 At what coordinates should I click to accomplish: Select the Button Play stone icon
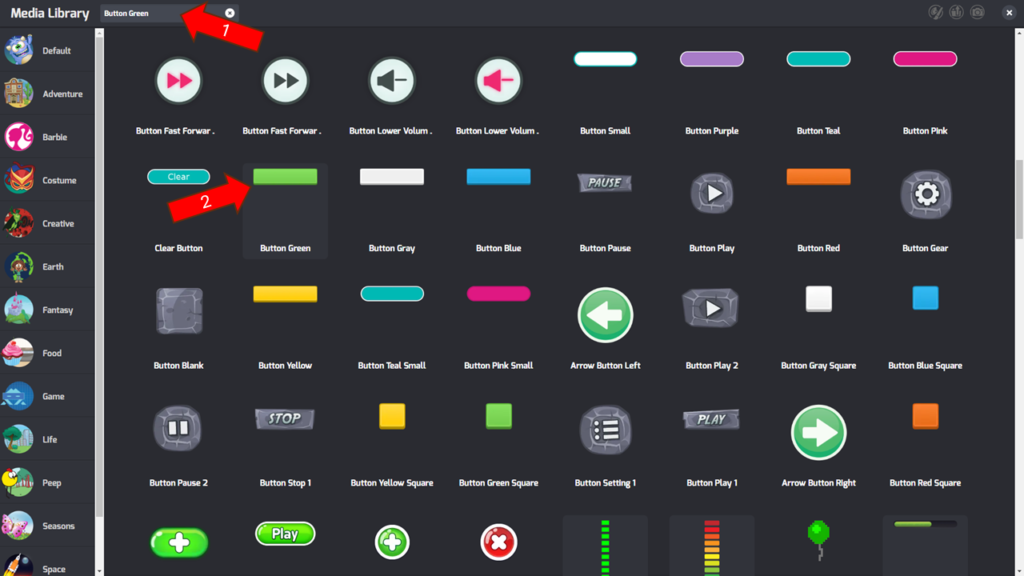point(712,193)
